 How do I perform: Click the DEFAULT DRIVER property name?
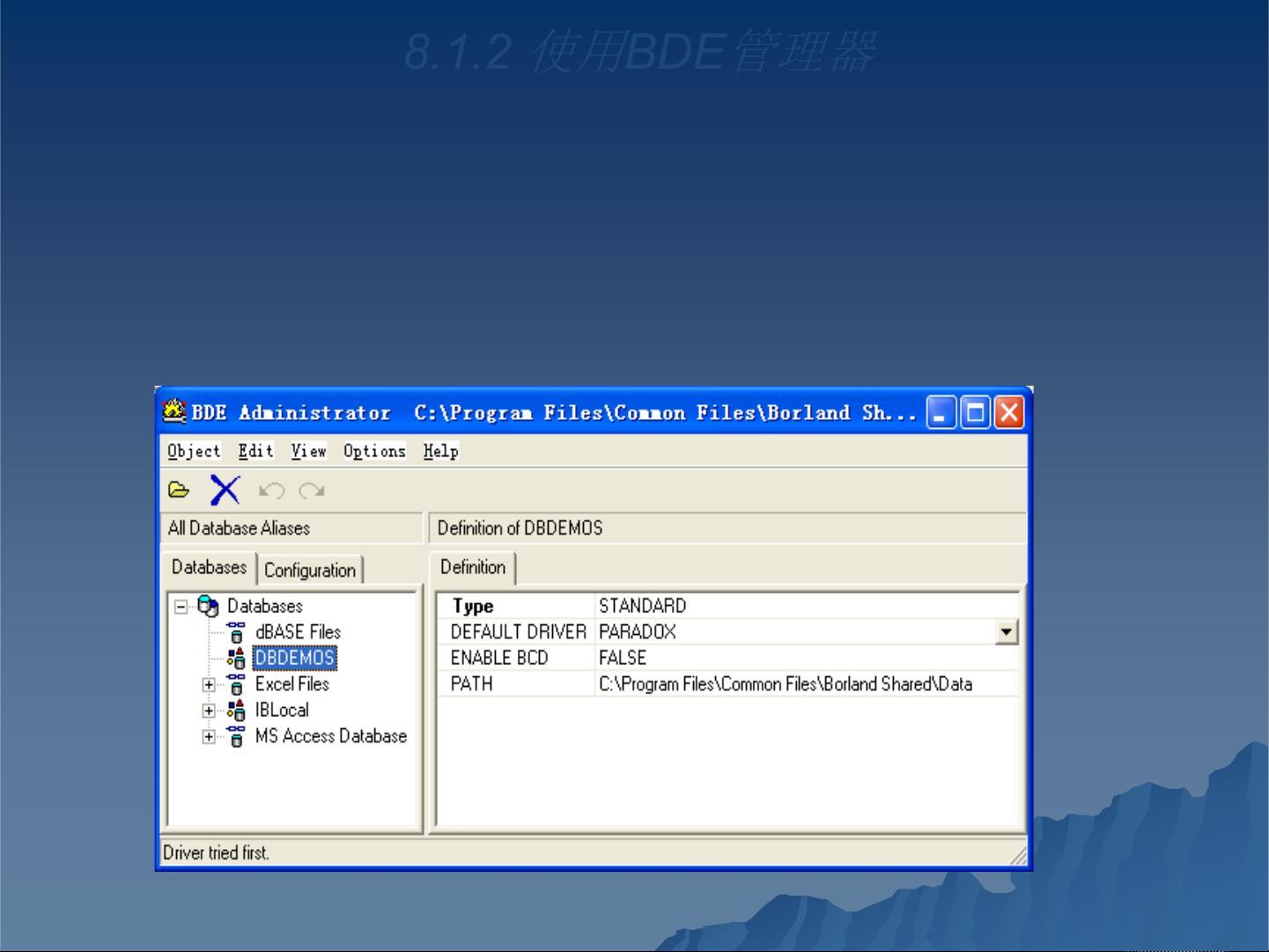(x=518, y=631)
